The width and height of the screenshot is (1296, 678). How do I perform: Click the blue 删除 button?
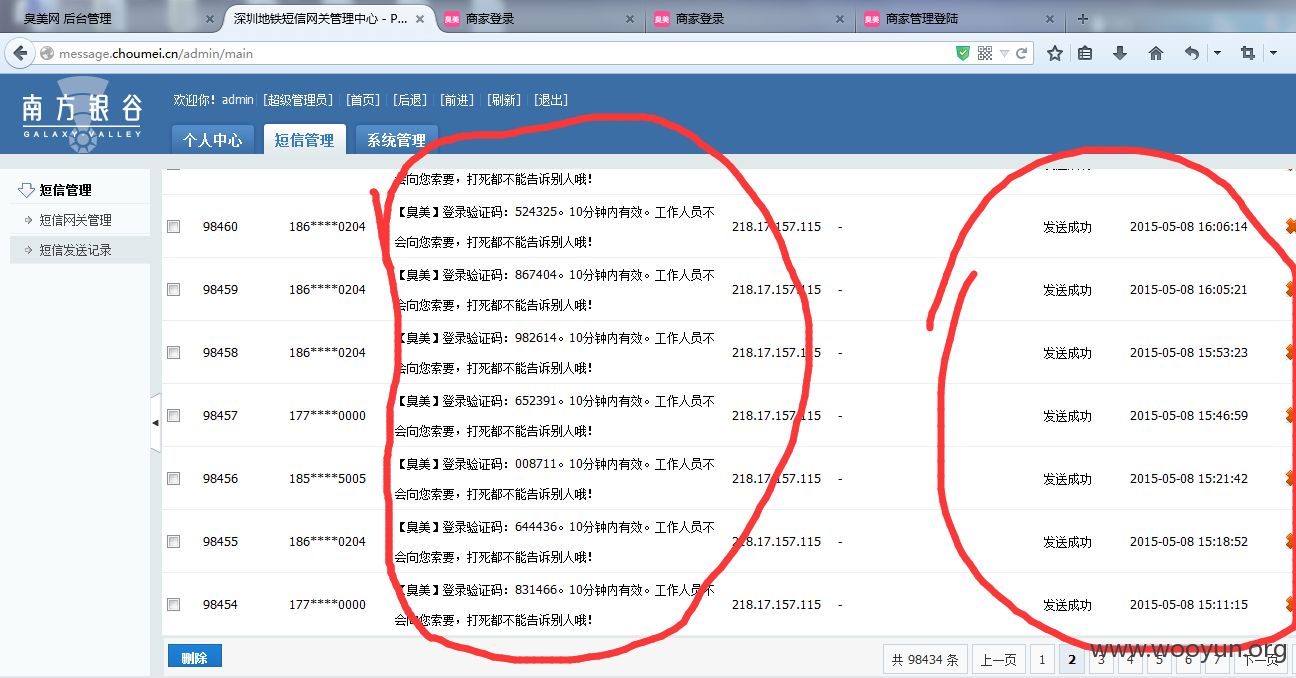click(x=194, y=657)
